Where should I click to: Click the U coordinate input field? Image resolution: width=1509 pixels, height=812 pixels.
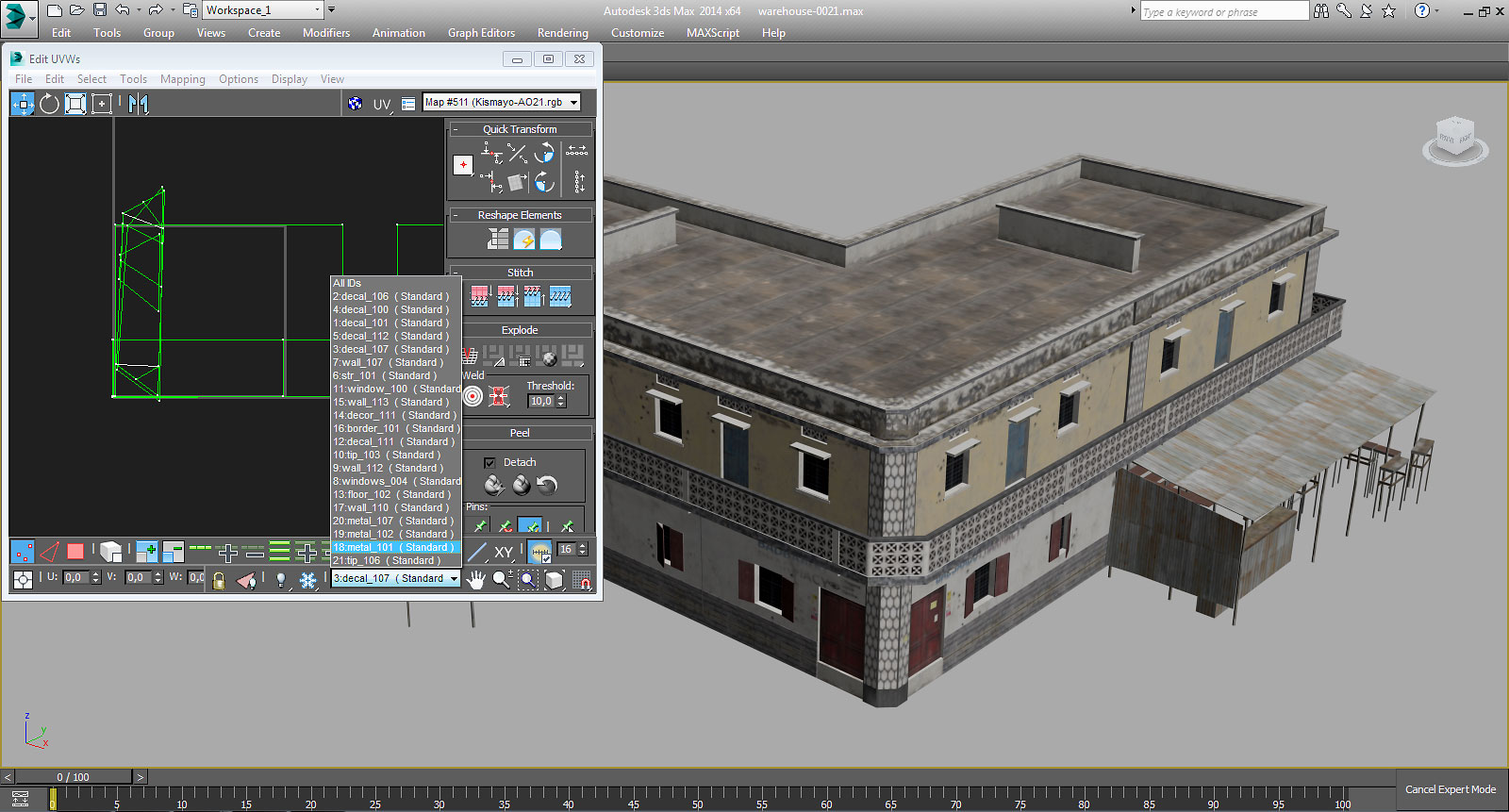pos(75,577)
